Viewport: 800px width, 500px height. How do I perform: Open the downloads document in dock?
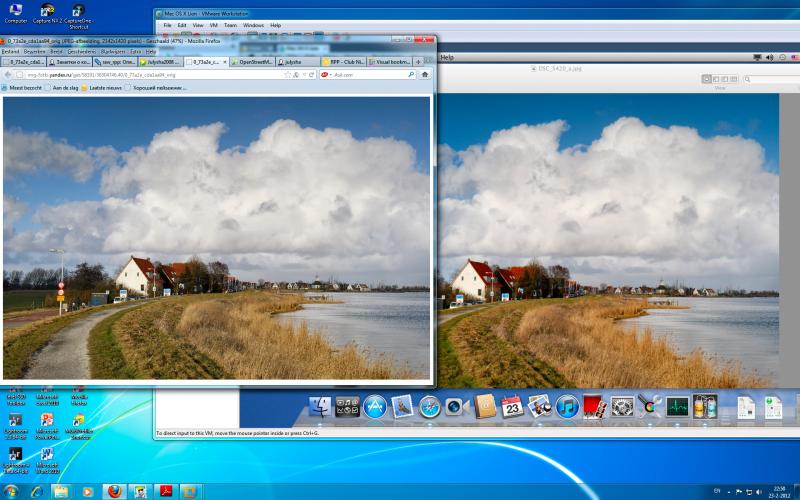tap(773, 408)
